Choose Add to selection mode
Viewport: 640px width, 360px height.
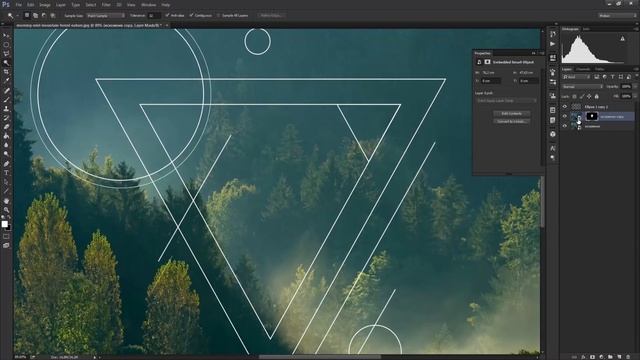pyautogui.click(x=36, y=16)
